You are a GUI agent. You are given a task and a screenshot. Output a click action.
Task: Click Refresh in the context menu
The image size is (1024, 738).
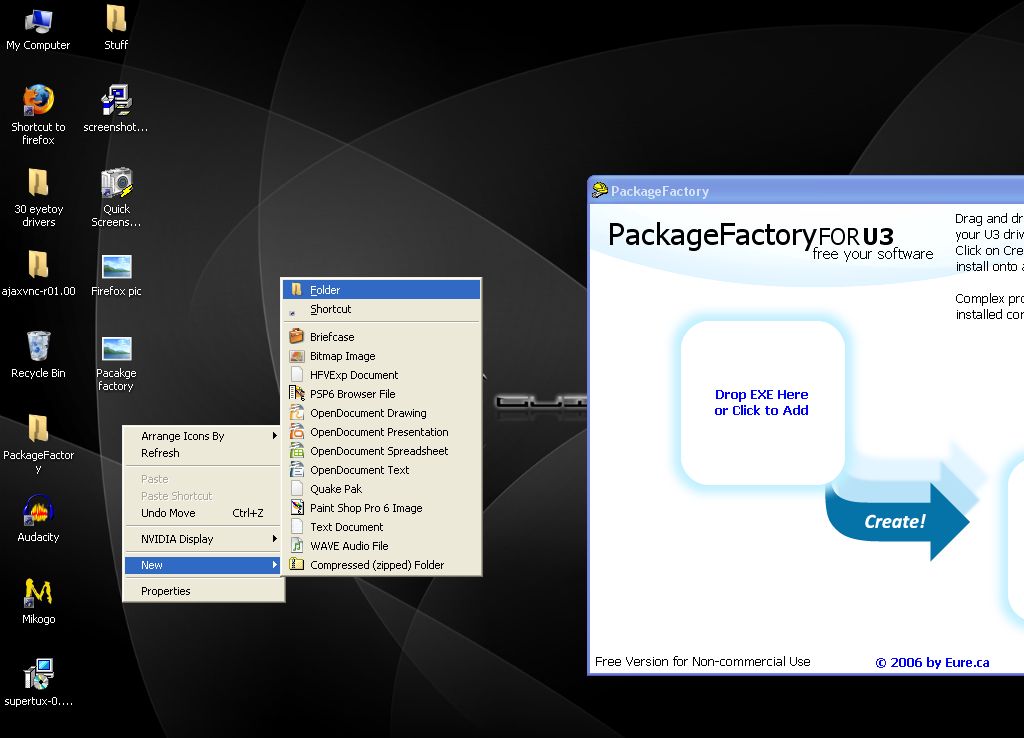pyautogui.click(x=203, y=453)
